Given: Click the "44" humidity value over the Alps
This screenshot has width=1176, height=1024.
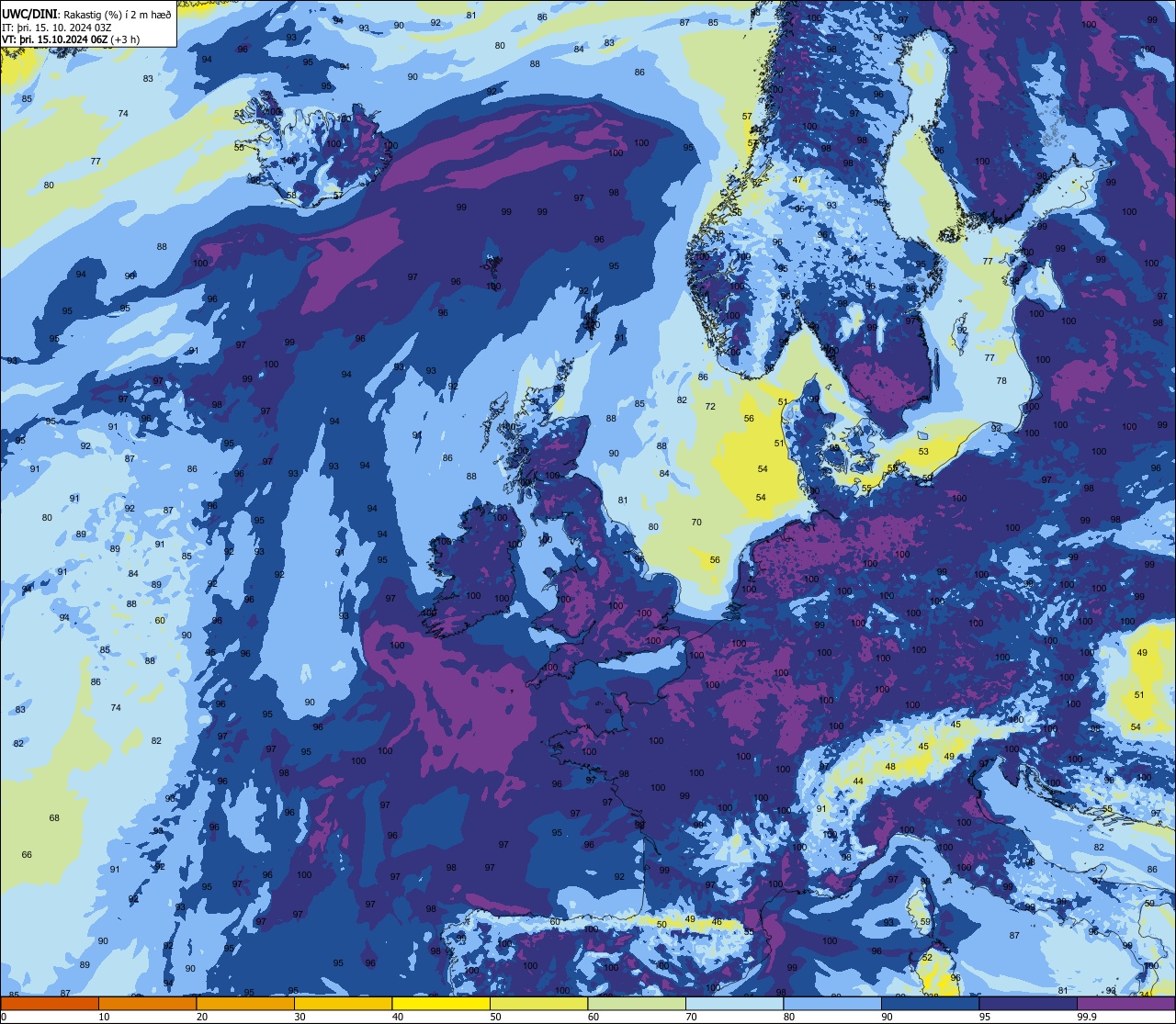Looking at the screenshot, I should pyautogui.click(x=858, y=782).
